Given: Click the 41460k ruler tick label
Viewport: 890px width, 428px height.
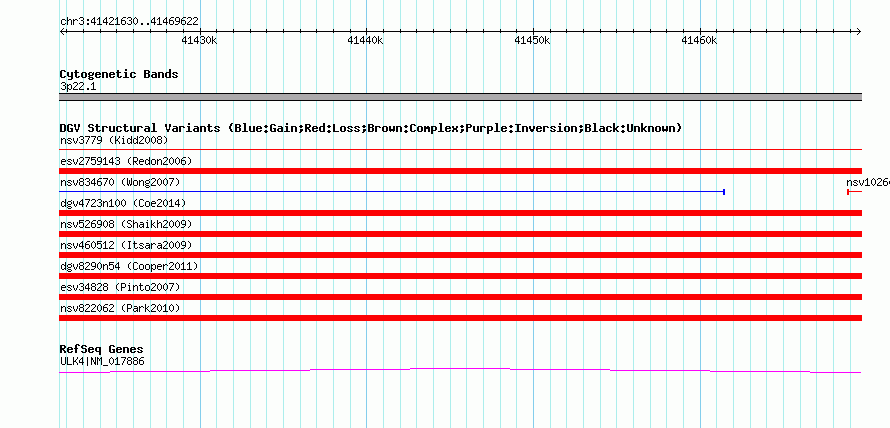Looking at the screenshot, I should pyautogui.click(x=699, y=40).
